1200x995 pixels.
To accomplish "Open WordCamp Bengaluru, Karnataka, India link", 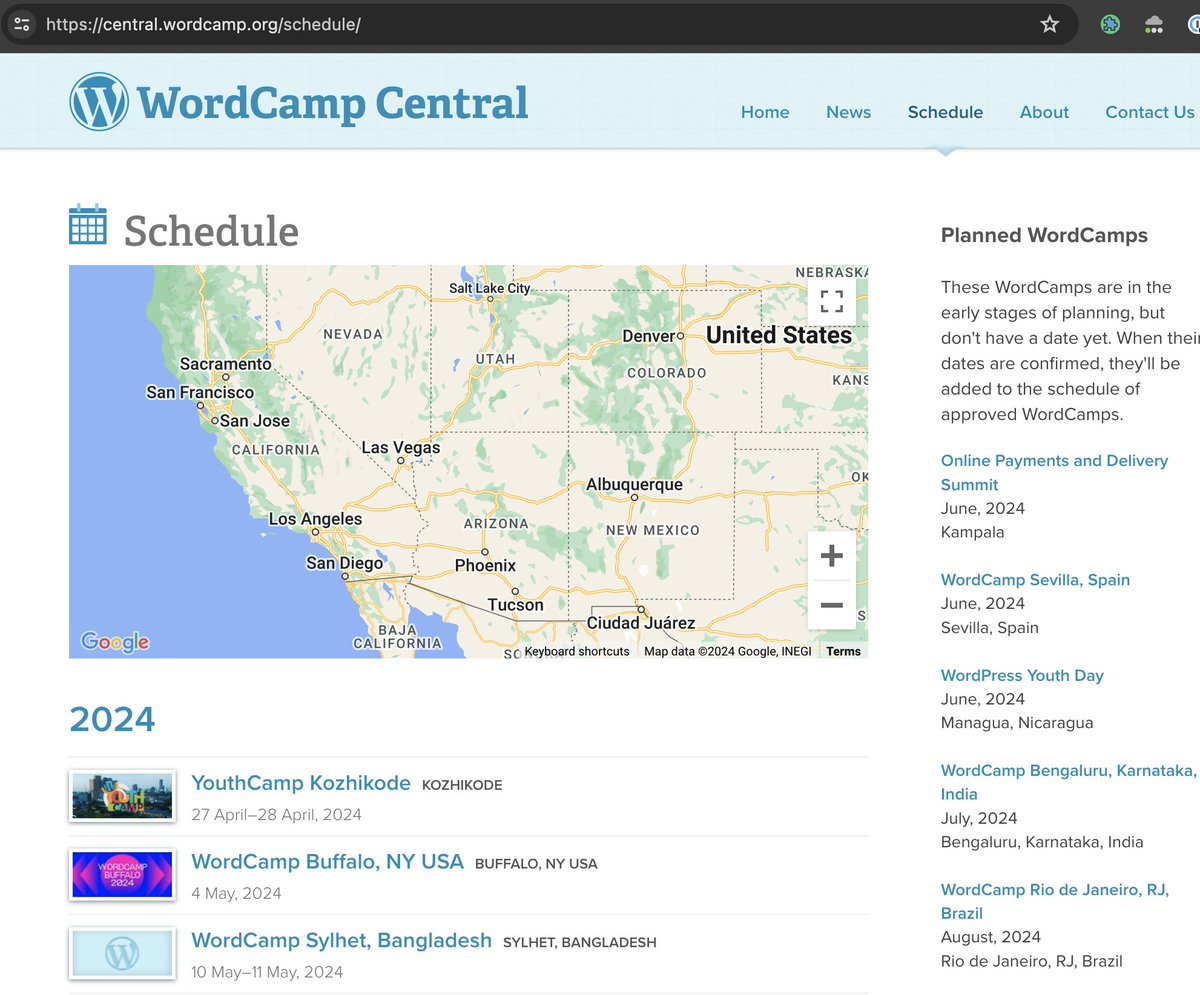I will [x=1068, y=782].
